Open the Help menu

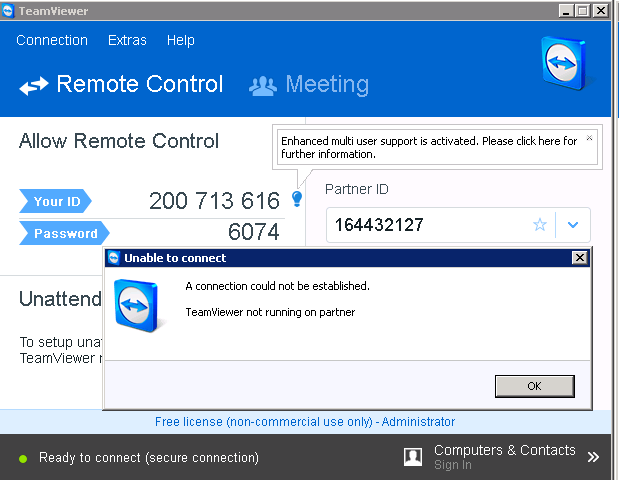click(180, 40)
